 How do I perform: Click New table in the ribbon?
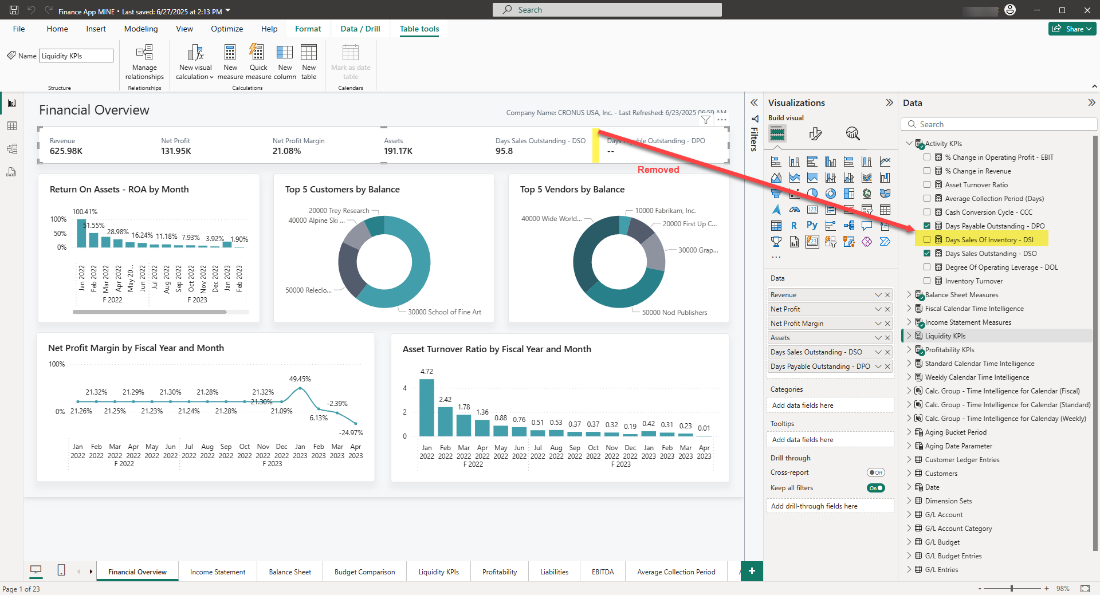tap(309, 62)
